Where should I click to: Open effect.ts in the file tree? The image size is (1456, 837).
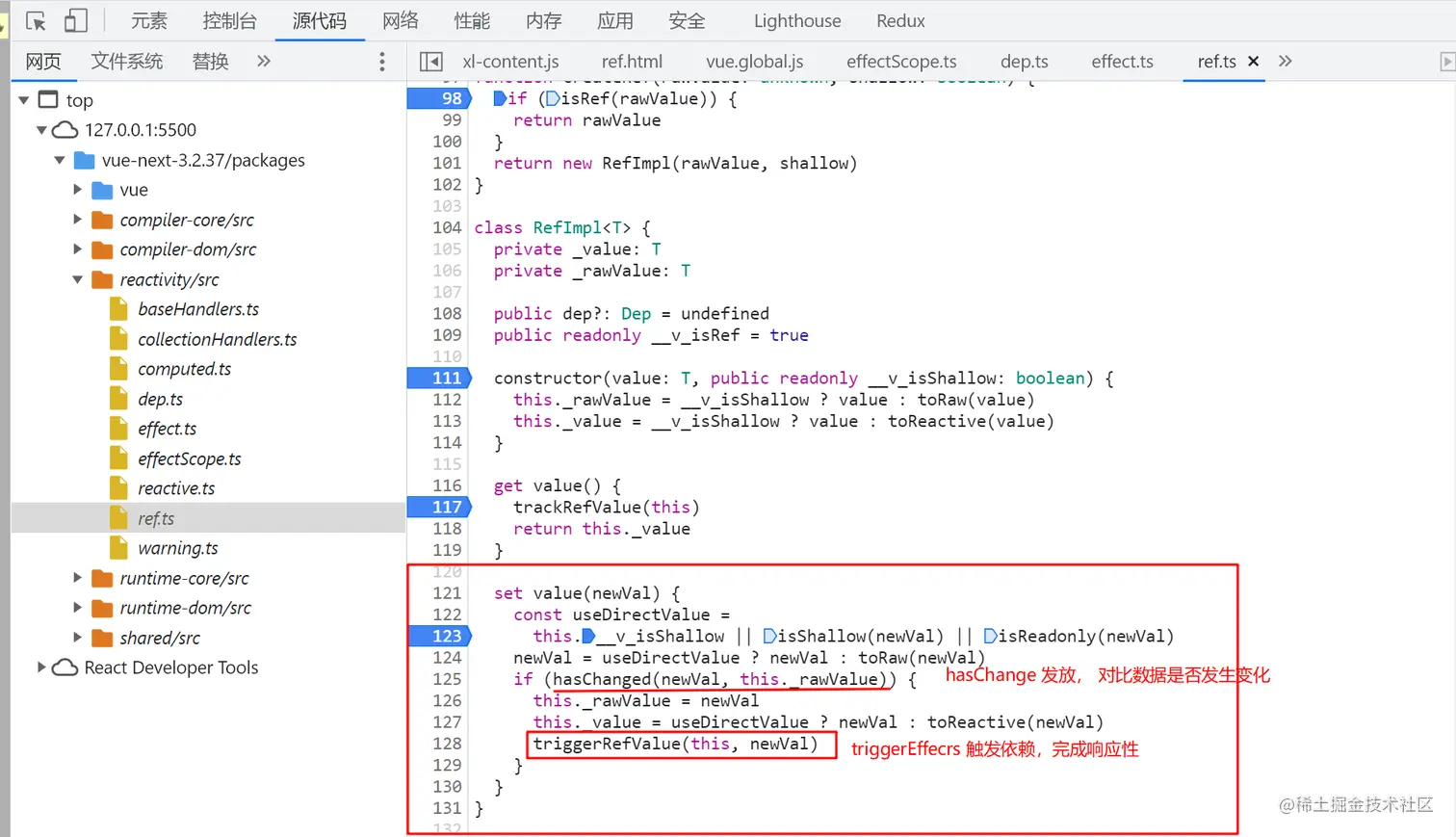pyautogui.click(x=167, y=429)
